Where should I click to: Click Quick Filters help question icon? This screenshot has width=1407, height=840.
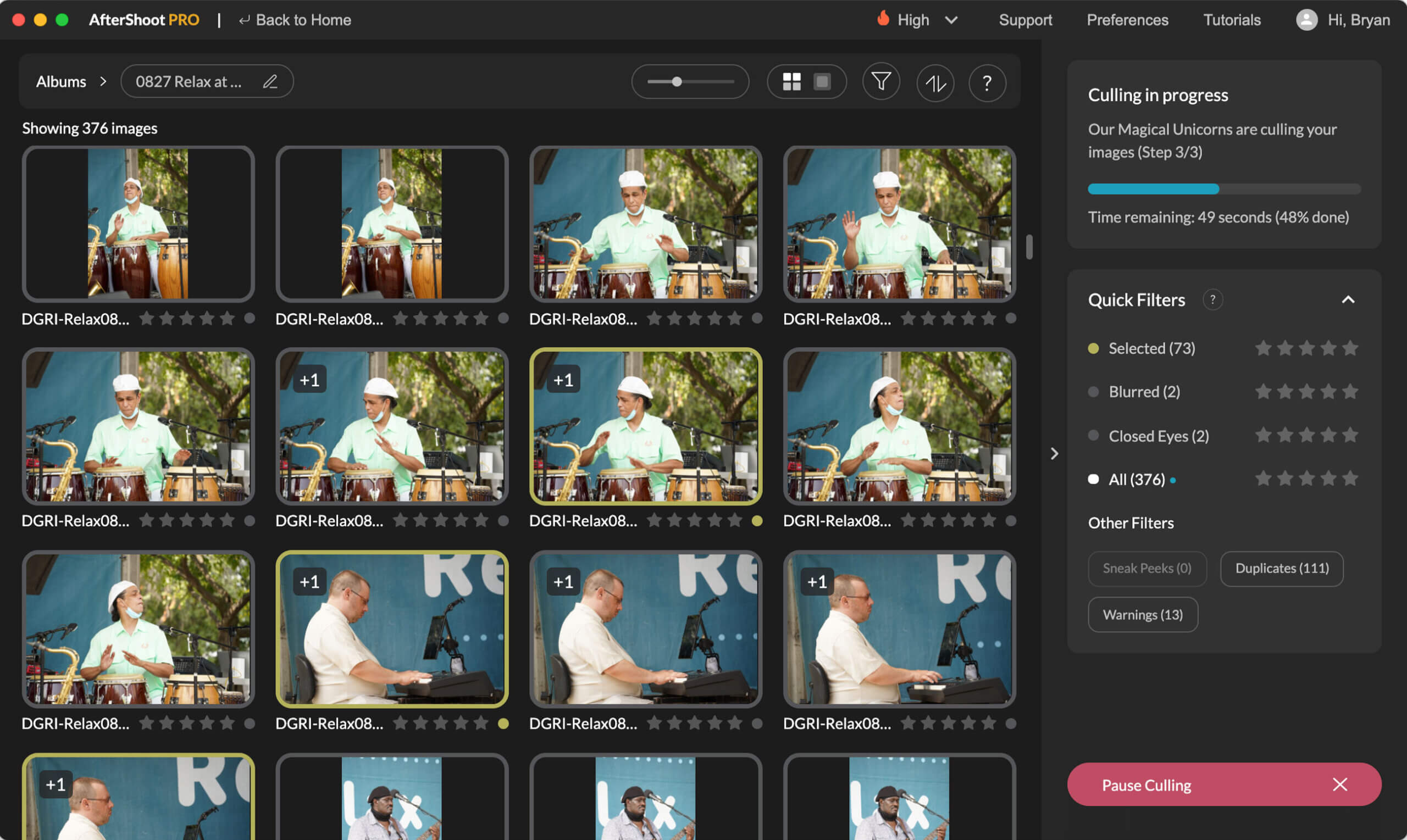[x=1212, y=299]
